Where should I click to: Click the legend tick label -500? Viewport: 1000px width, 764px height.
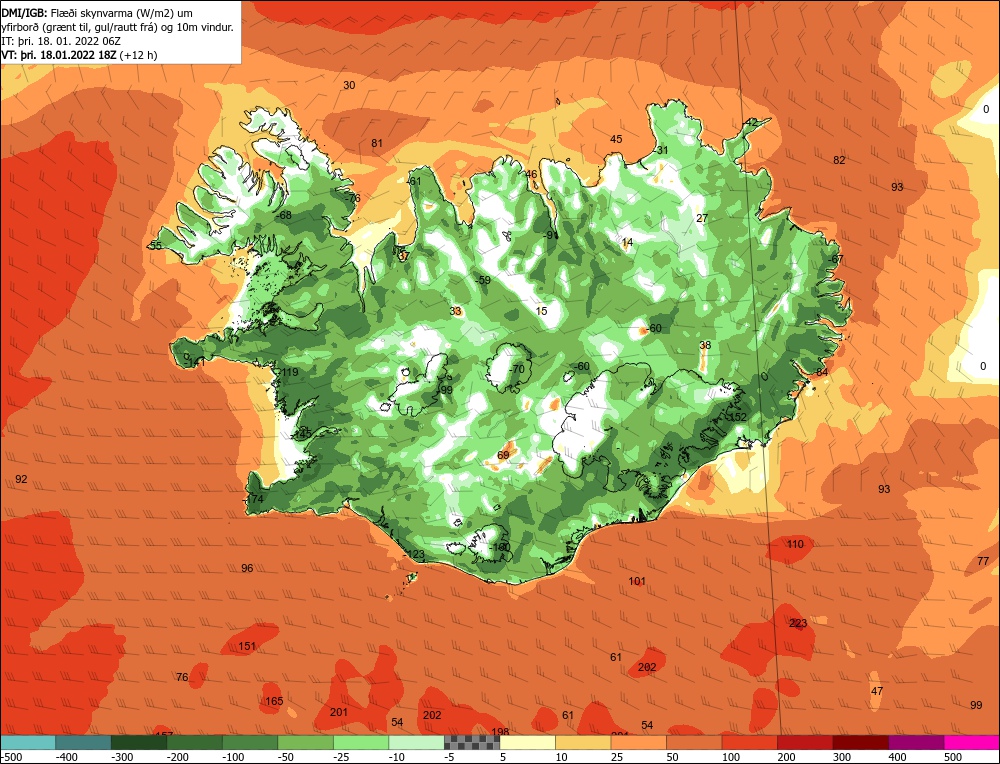(11, 757)
